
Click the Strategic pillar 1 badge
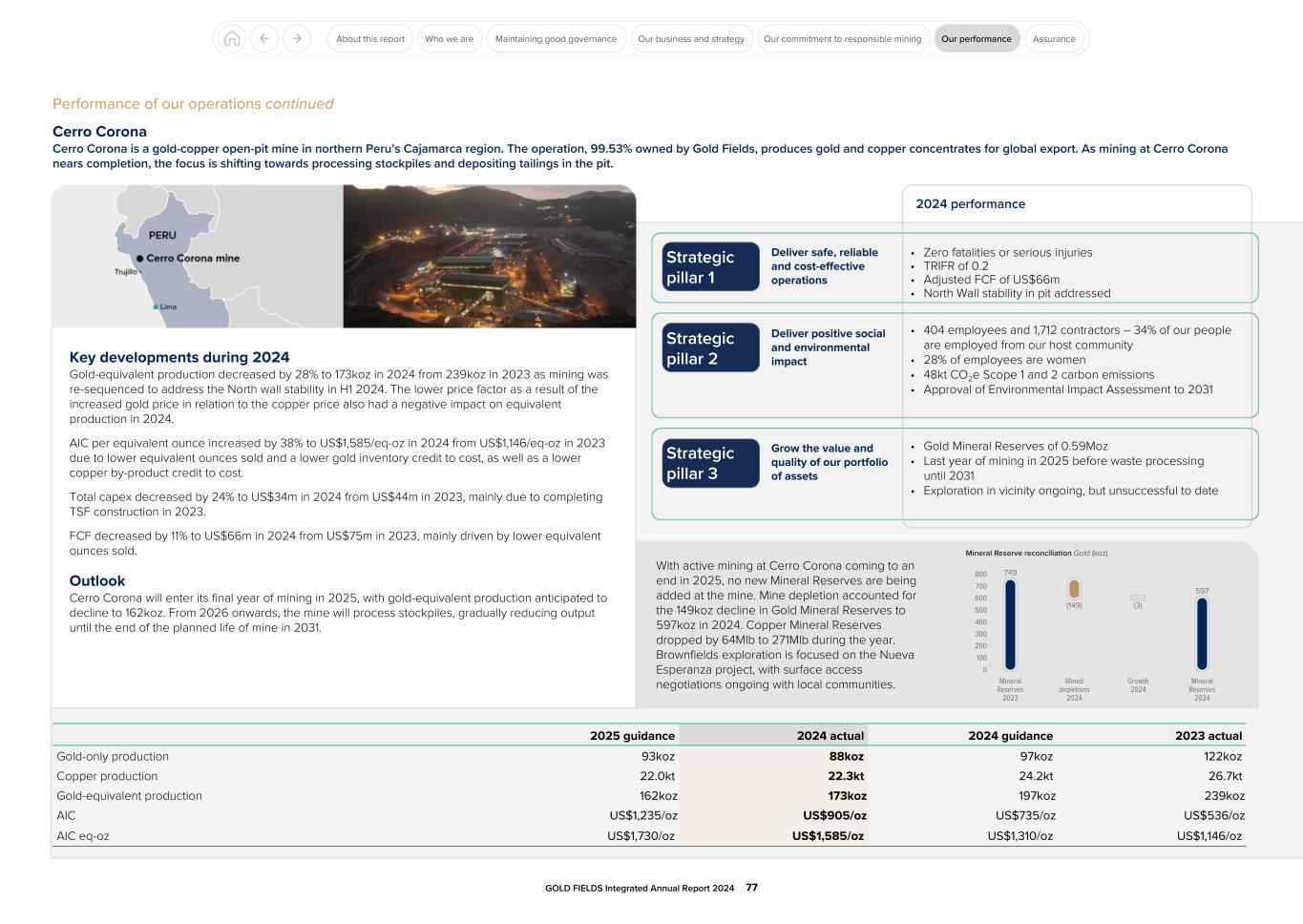(710, 266)
